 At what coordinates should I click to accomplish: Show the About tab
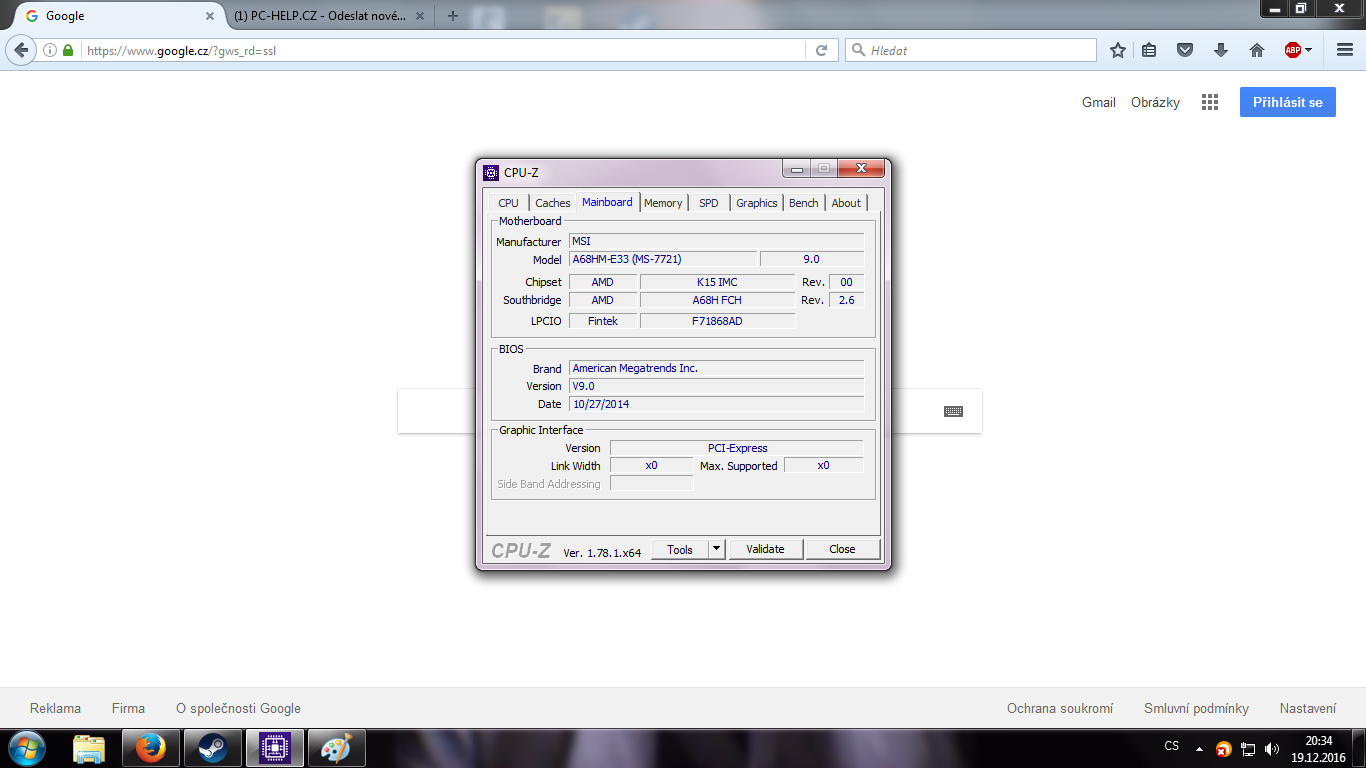pos(846,203)
